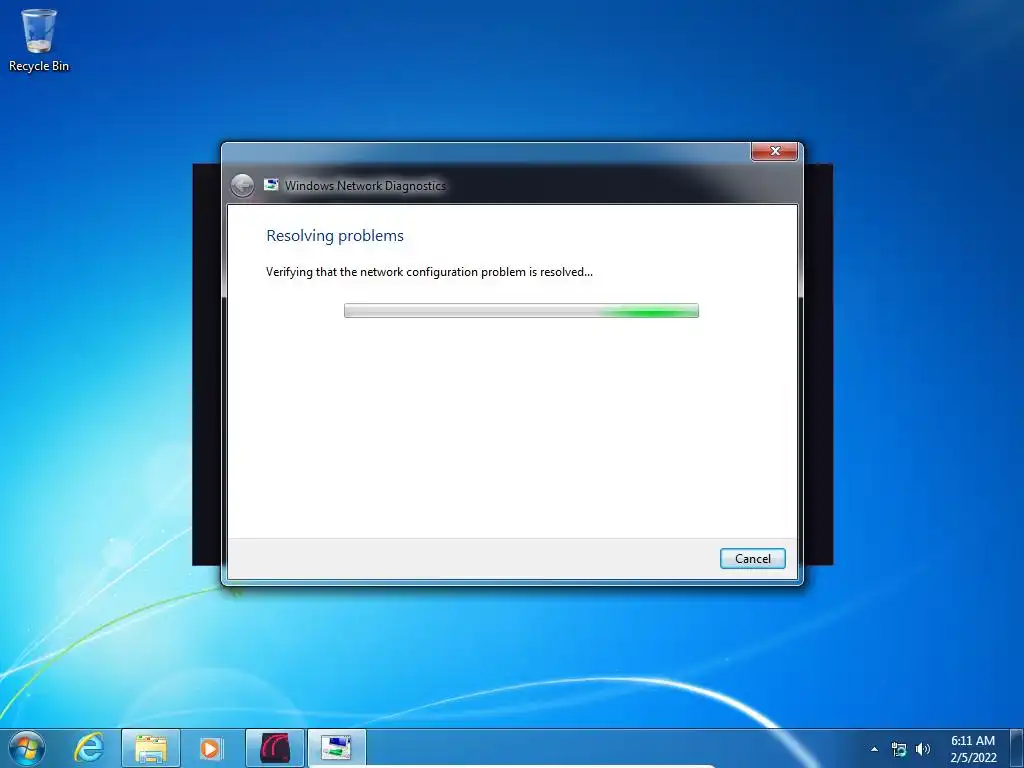1024x768 pixels.
Task: Click the green diagnostics progress bar
Action: tap(521, 311)
